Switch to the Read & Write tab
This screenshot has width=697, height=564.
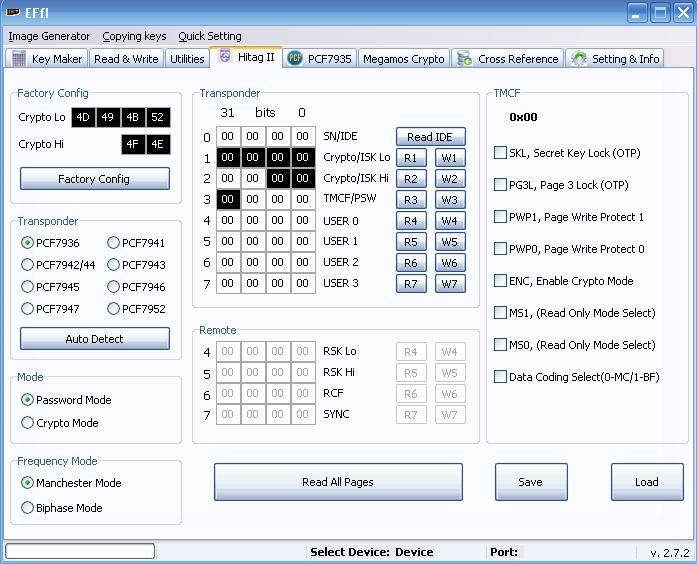pyautogui.click(x=126, y=59)
